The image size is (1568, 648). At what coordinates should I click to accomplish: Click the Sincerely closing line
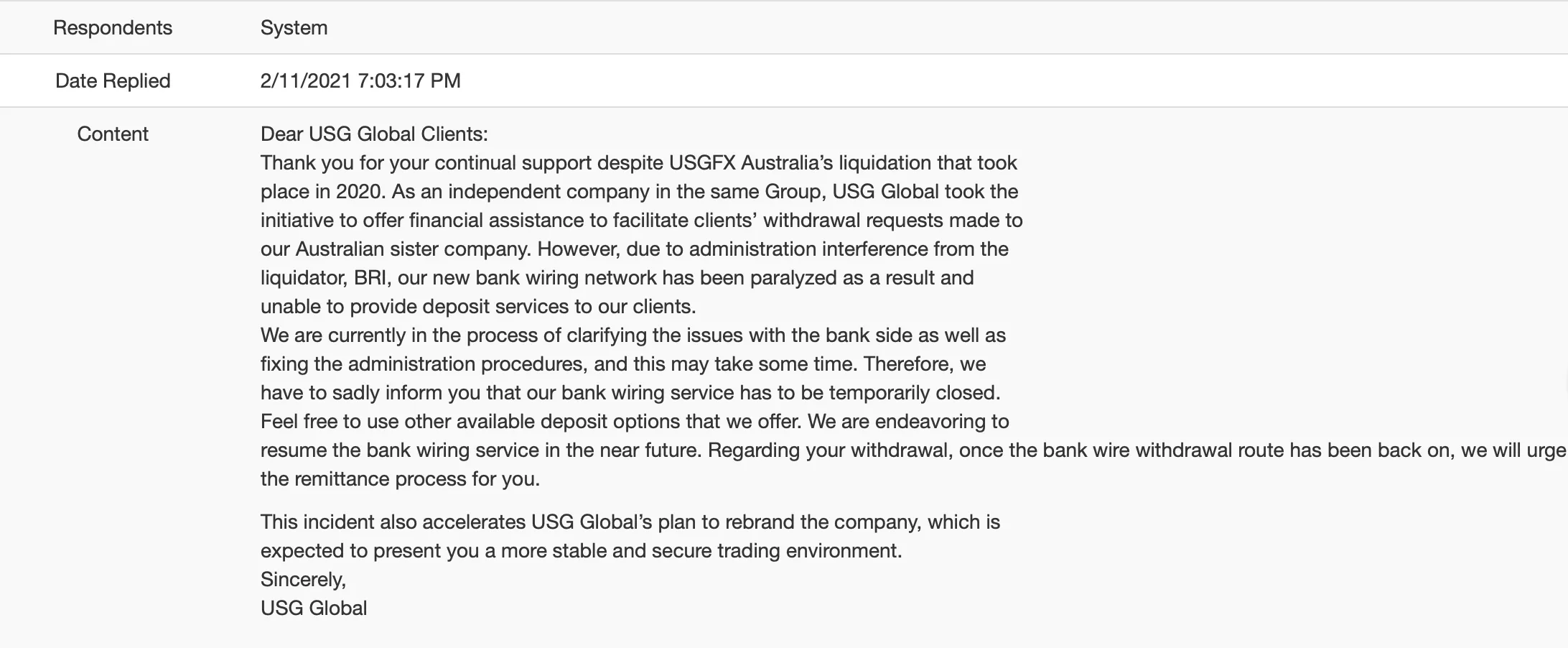click(303, 579)
